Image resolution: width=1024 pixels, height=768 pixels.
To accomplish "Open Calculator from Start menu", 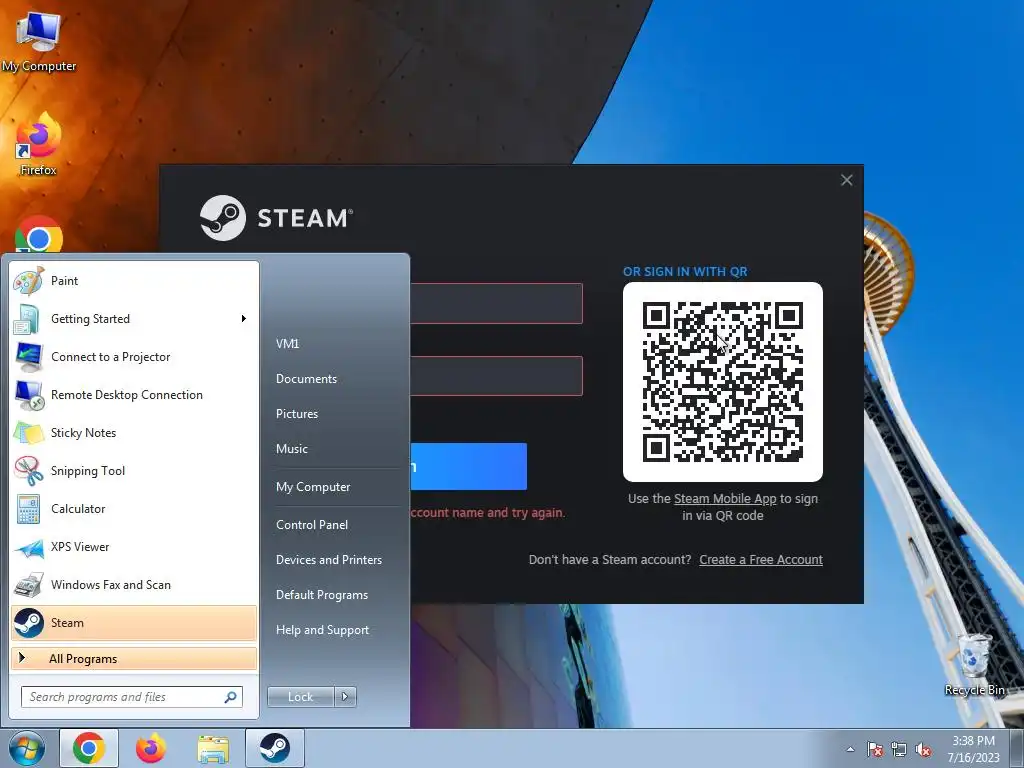I will [134, 508].
